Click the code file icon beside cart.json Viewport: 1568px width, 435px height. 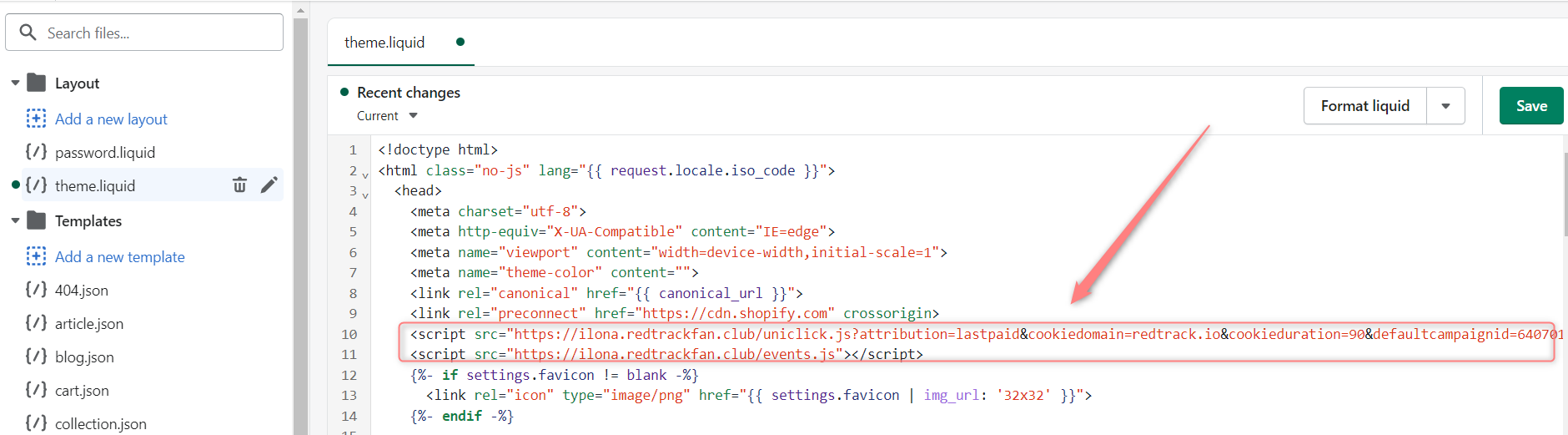[x=36, y=390]
